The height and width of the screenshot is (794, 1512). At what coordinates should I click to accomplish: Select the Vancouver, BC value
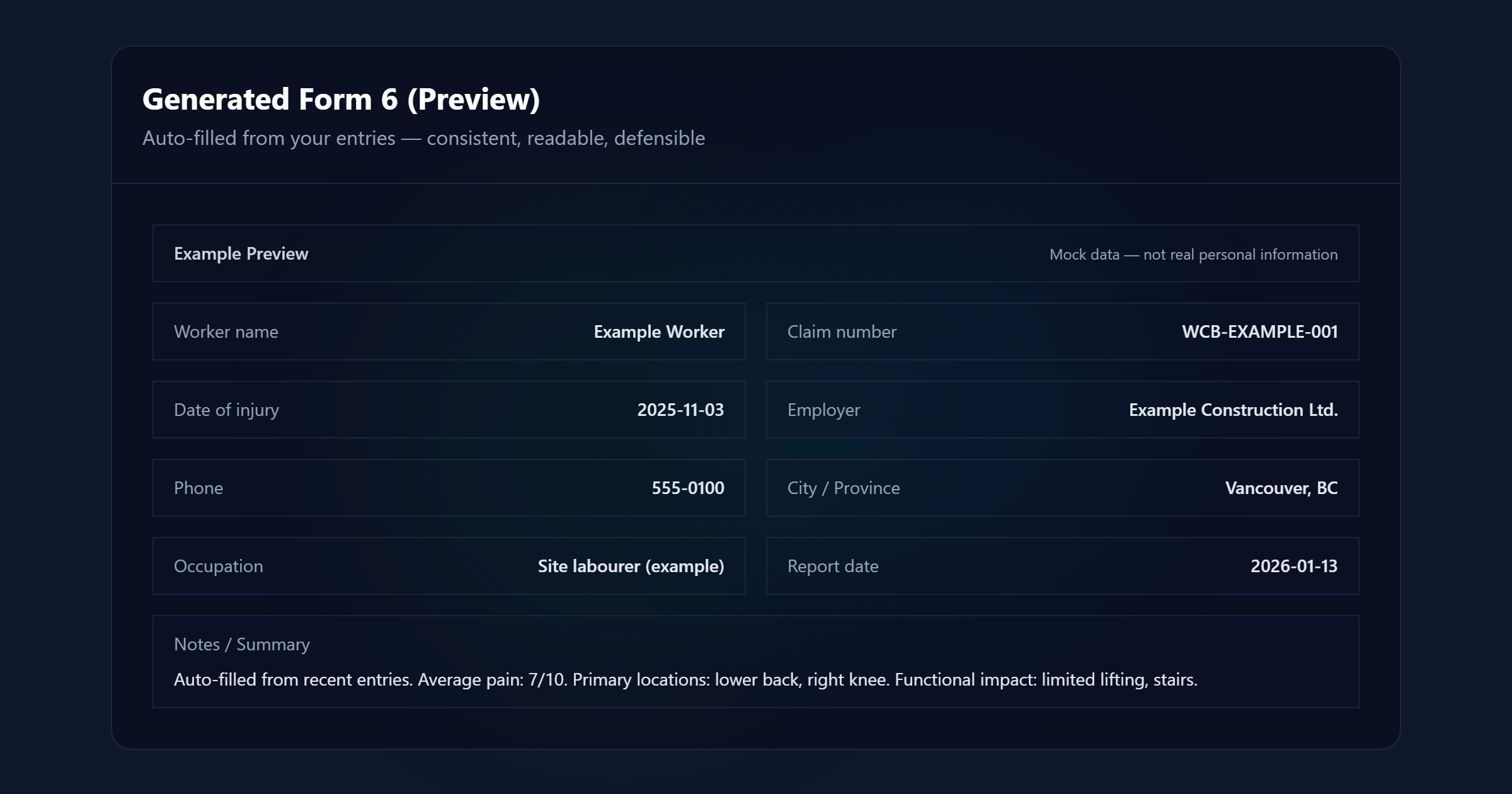click(x=1281, y=488)
